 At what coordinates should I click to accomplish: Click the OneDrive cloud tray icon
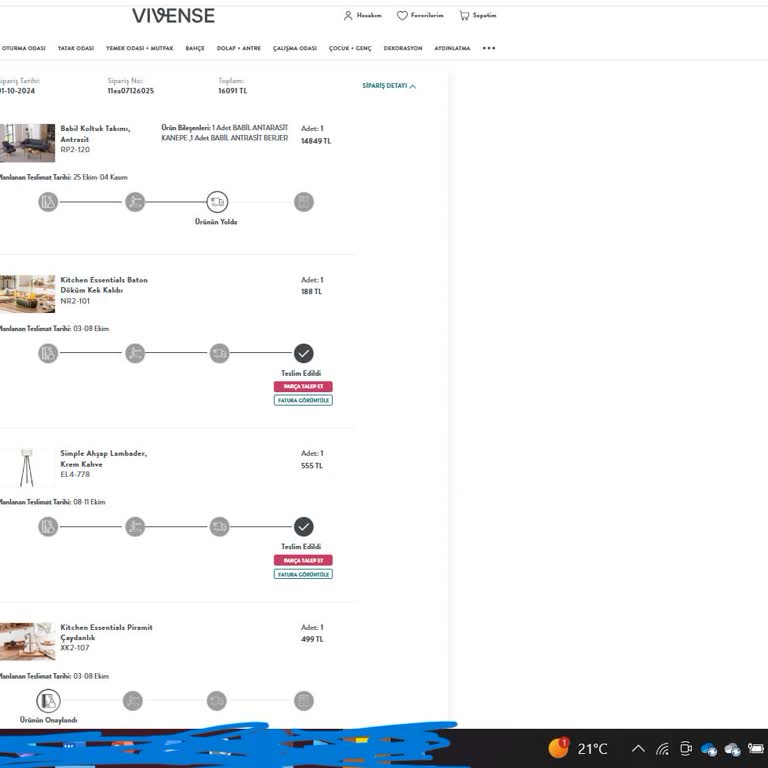pos(709,749)
